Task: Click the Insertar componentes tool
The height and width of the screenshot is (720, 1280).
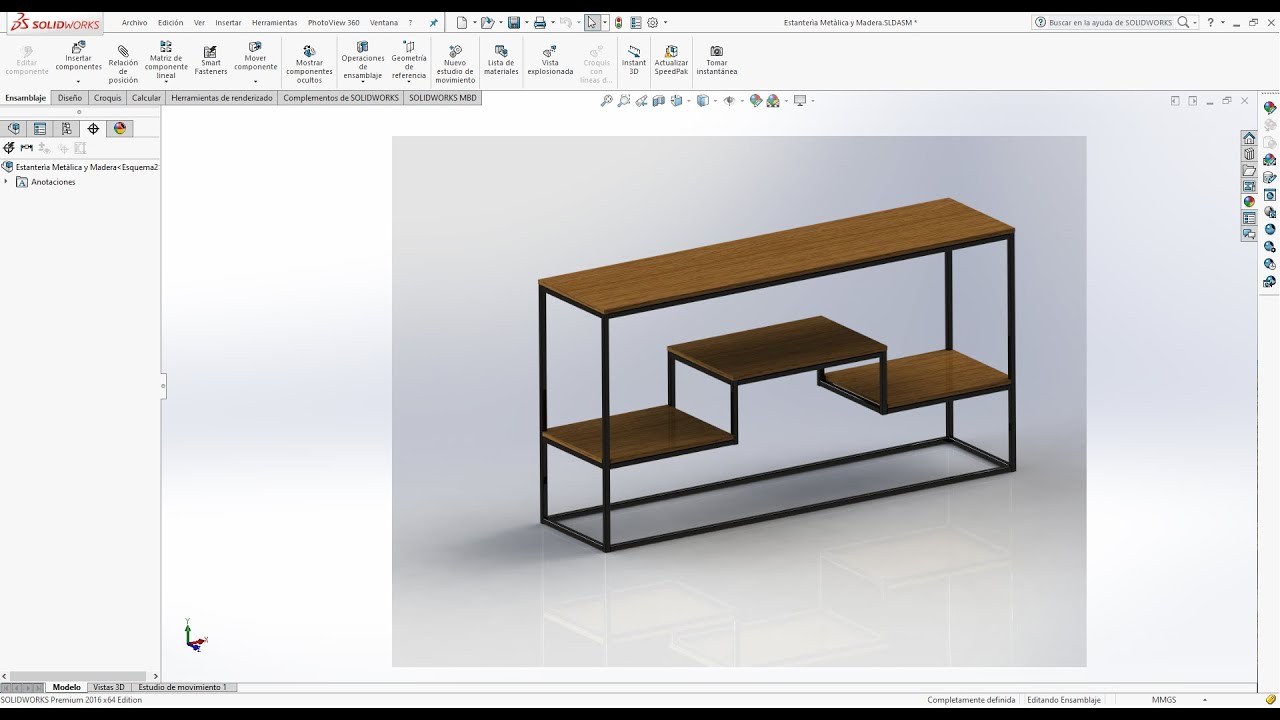Action: (78, 57)
